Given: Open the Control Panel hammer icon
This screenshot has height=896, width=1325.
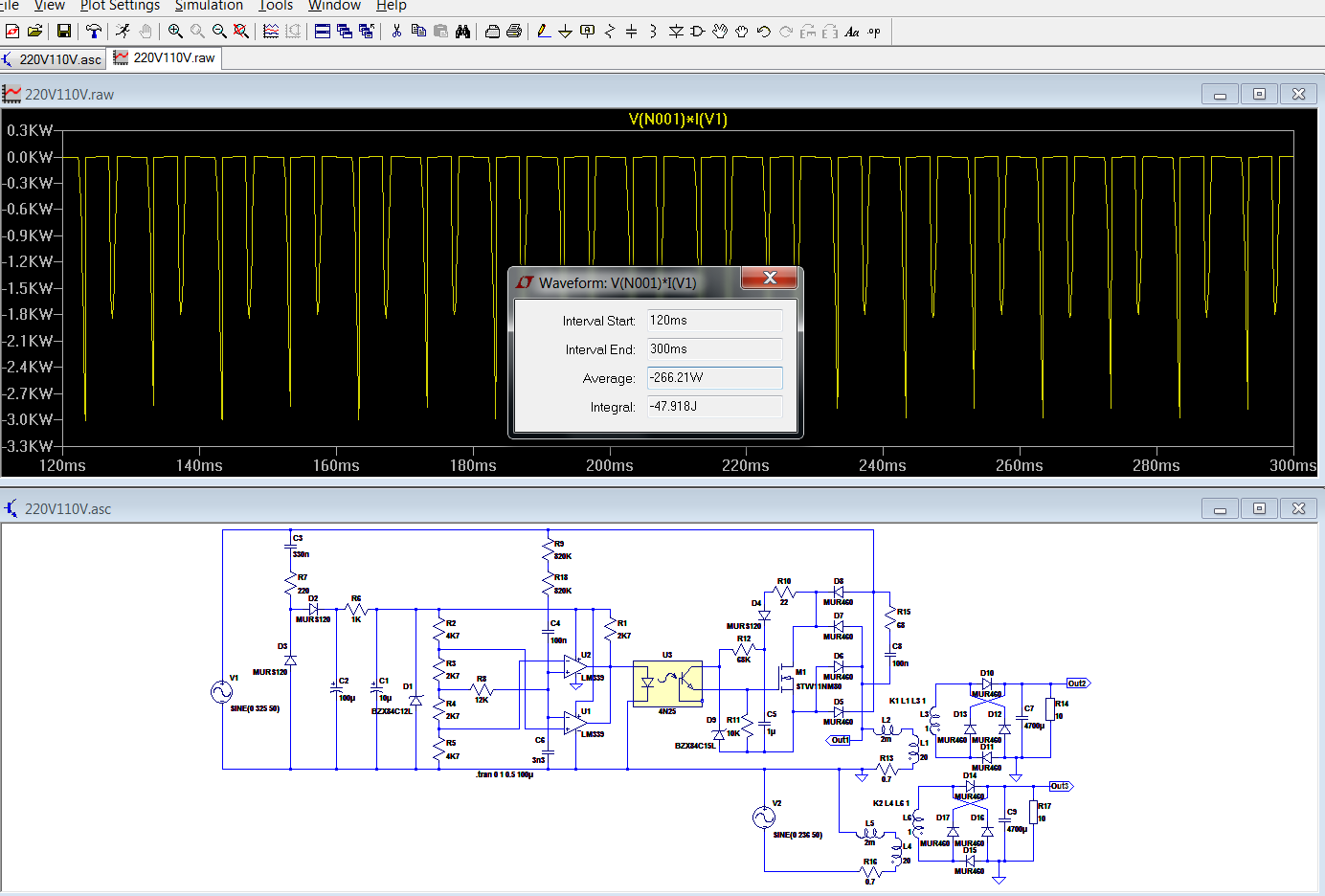Looking at the screenshot, I should [93, 32].
